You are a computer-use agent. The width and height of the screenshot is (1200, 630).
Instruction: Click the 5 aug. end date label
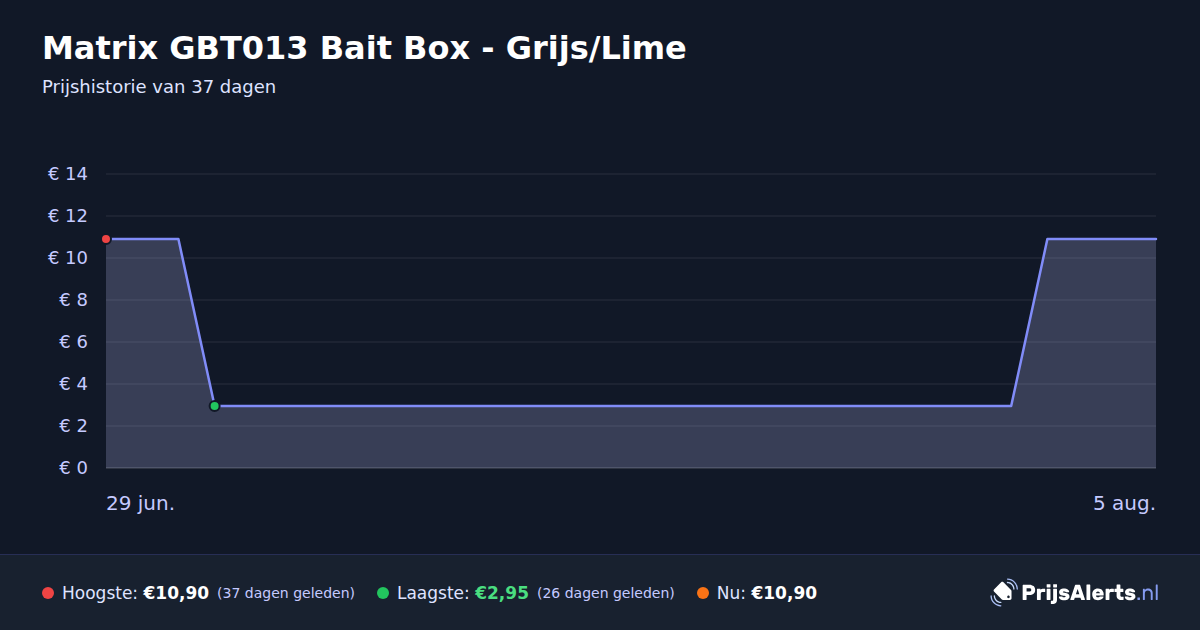tap(1124, 504)
